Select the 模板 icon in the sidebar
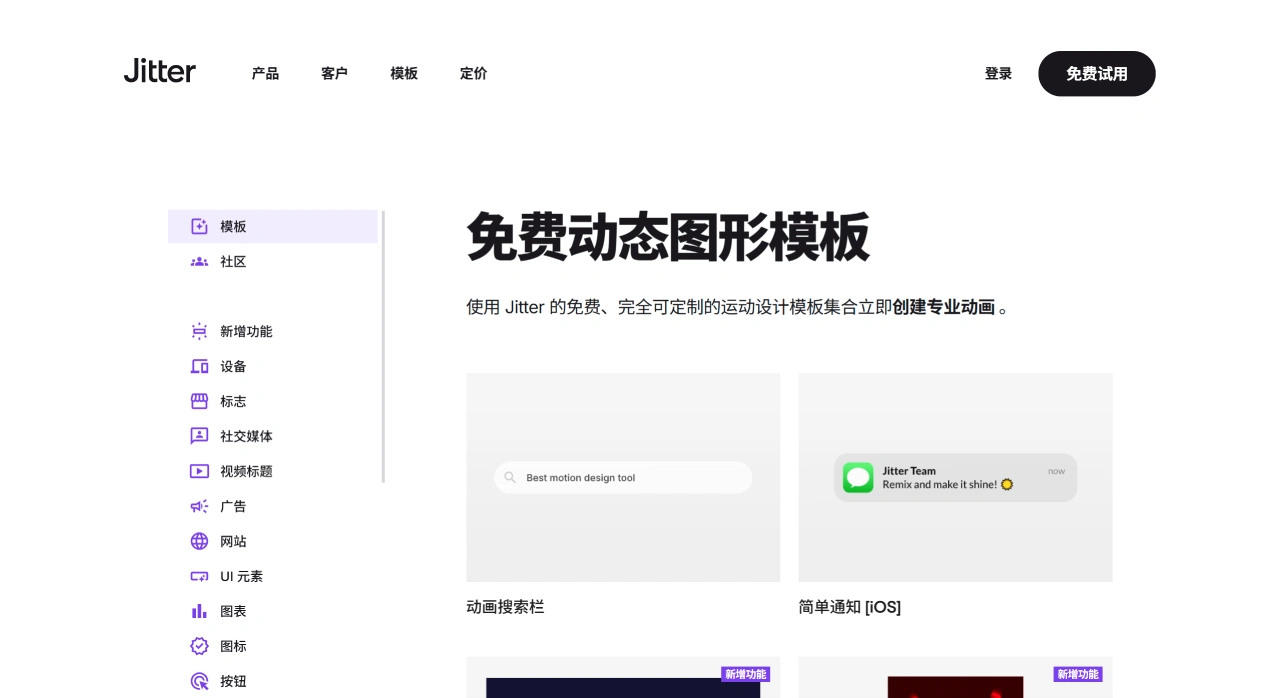The image size is (1280, 698). point(199,226)
